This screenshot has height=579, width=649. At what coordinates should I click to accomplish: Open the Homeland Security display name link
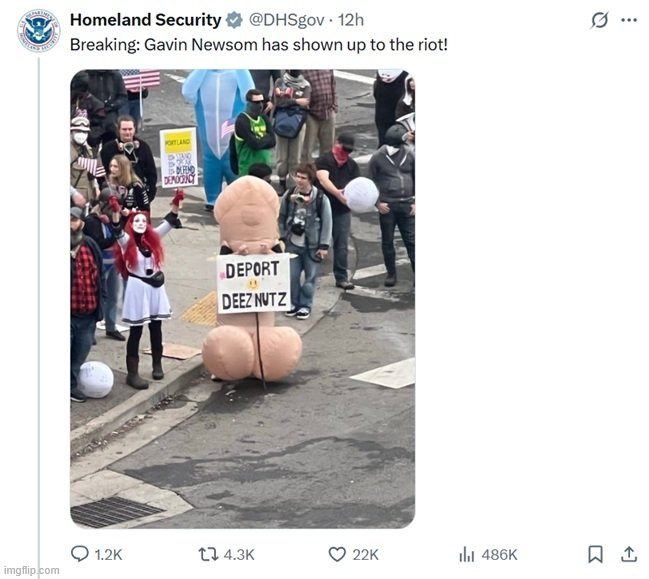(x=146, y=20)
